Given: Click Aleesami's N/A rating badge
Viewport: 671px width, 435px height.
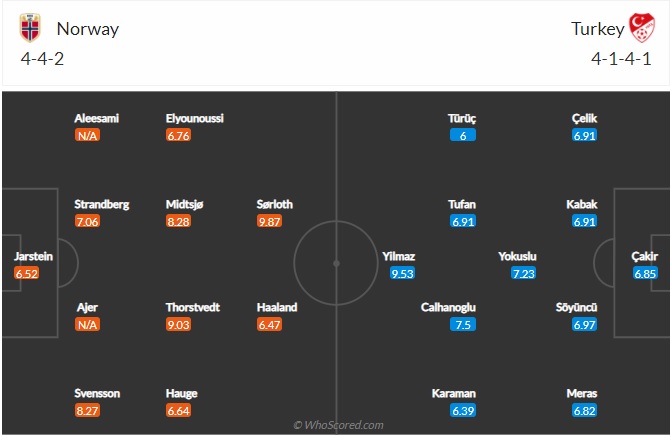Looking at the screenshot, I should click(87, 136).
